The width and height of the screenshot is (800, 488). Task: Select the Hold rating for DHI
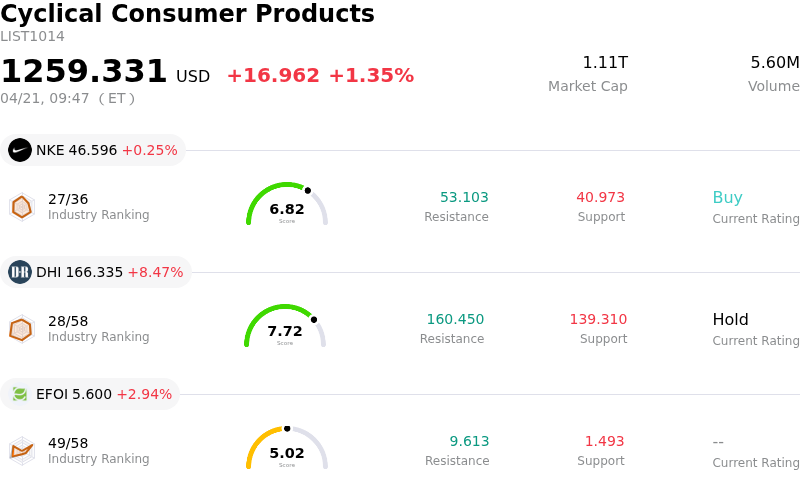point(730,320)
